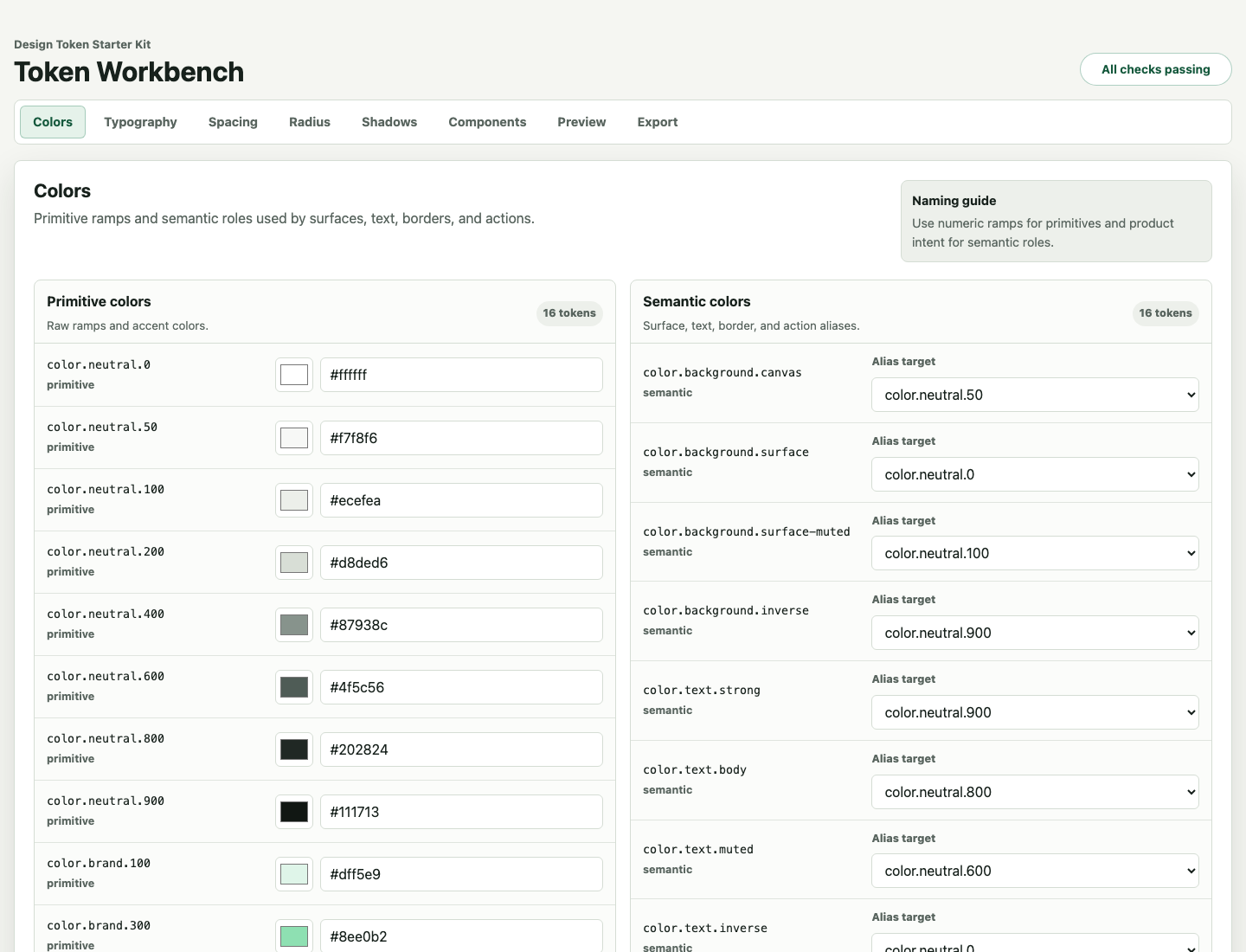Open alias dropdown for color.text.body
Screen dimensions: 1246x952
tap(1035, 792)
